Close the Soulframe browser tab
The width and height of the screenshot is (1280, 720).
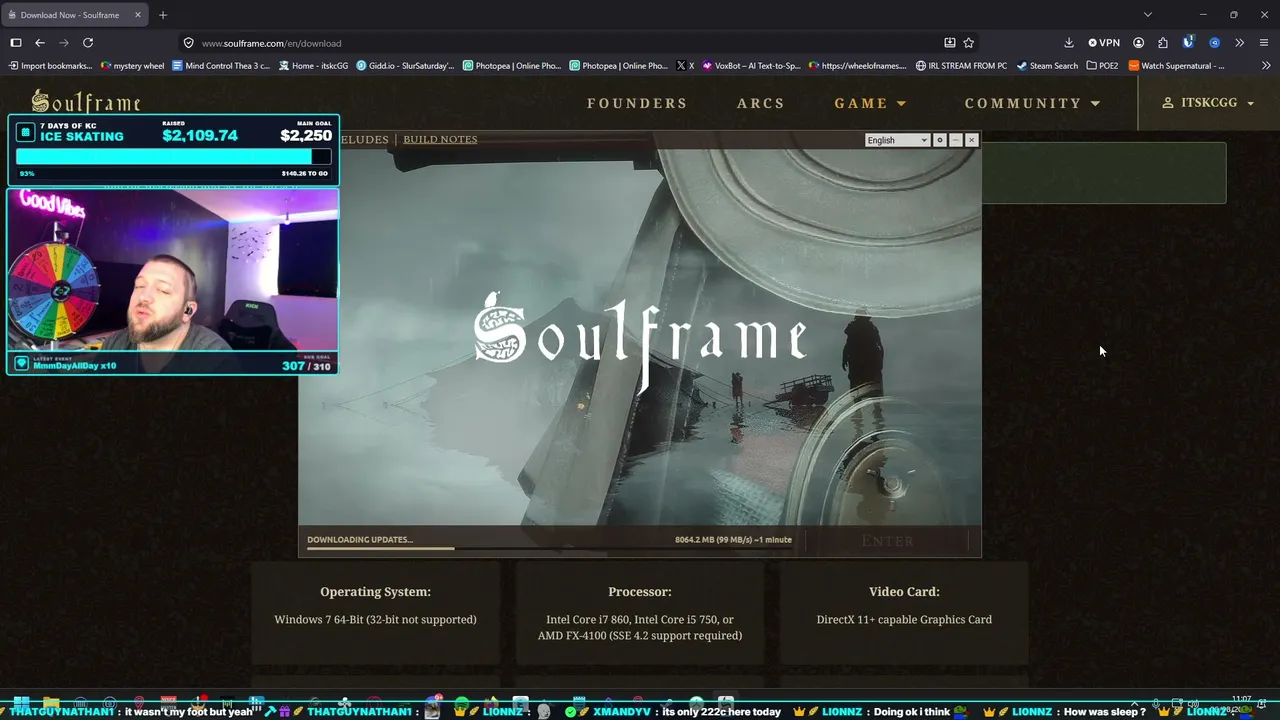(138, 15)
